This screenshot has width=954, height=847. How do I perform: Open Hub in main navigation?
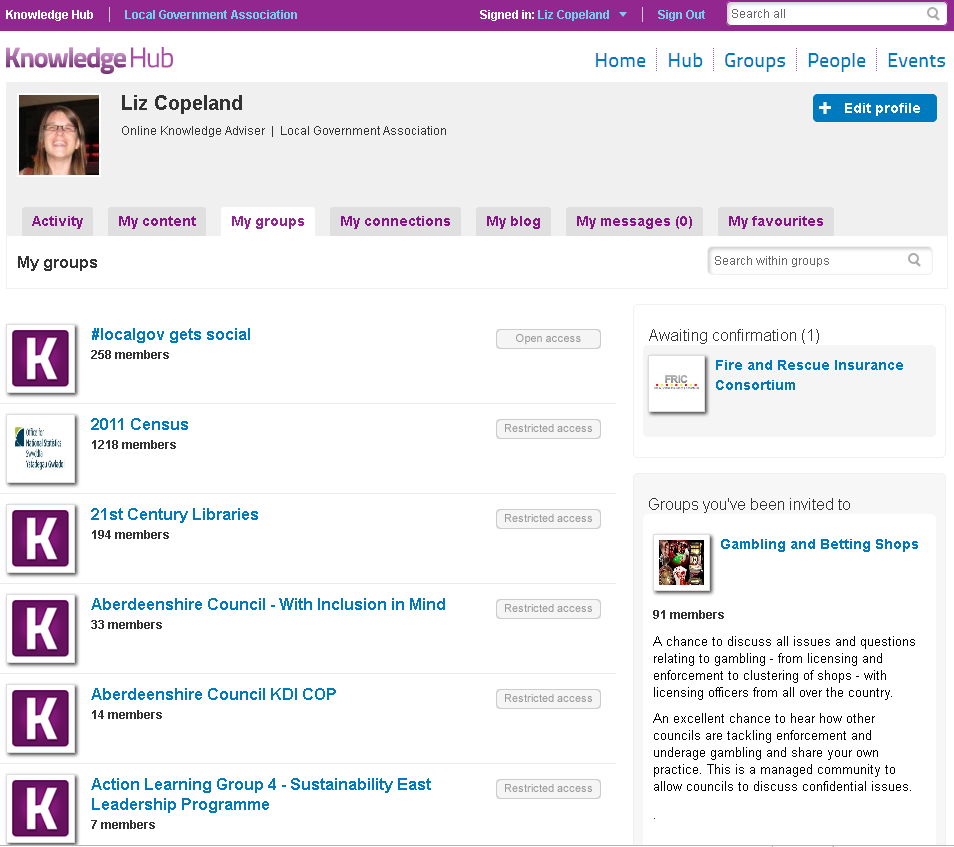coord(685,60)
